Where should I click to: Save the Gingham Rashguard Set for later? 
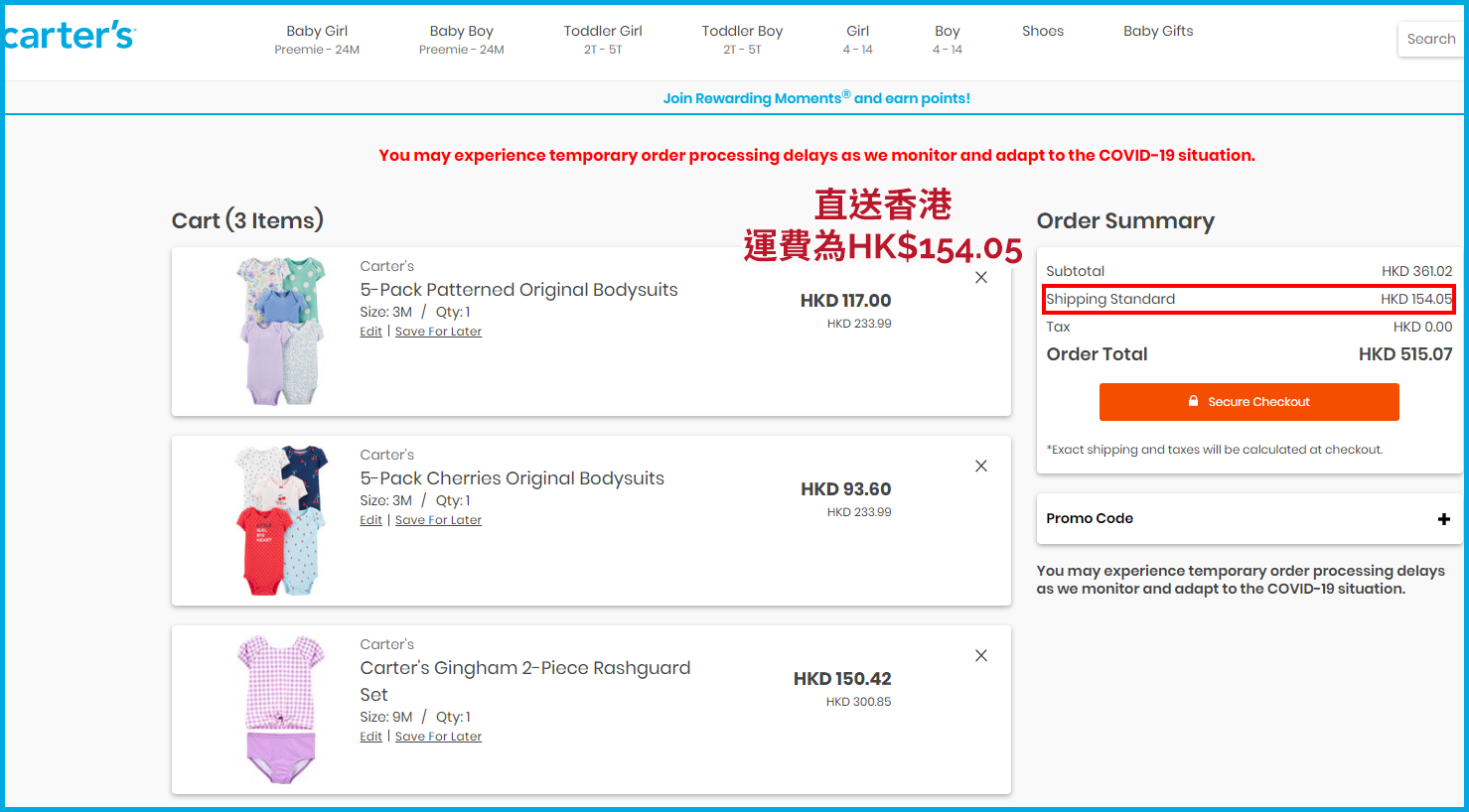click(x=438, y=737)
